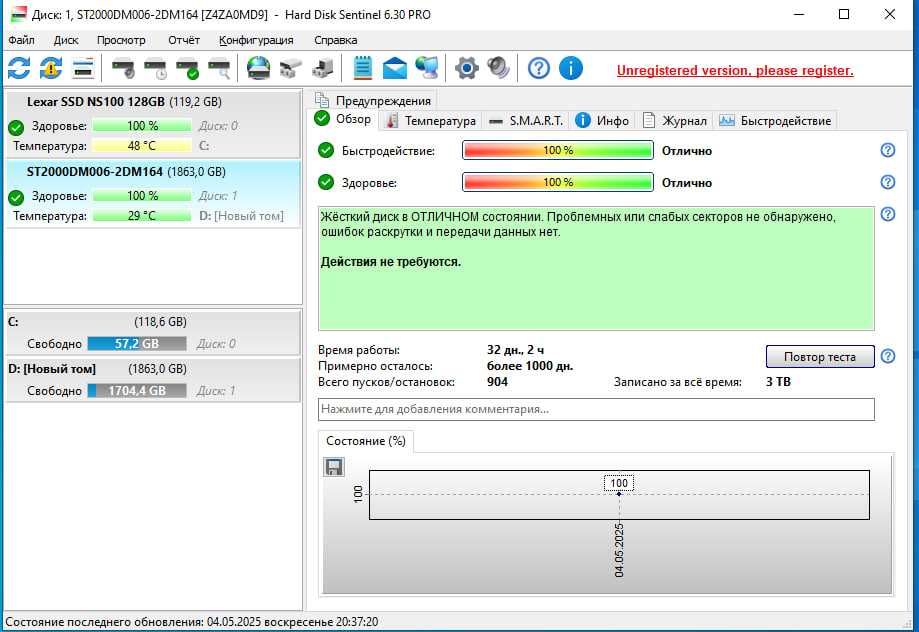Open settings with the gear icon
Viewport: 919px width, 632px height.
467,68
